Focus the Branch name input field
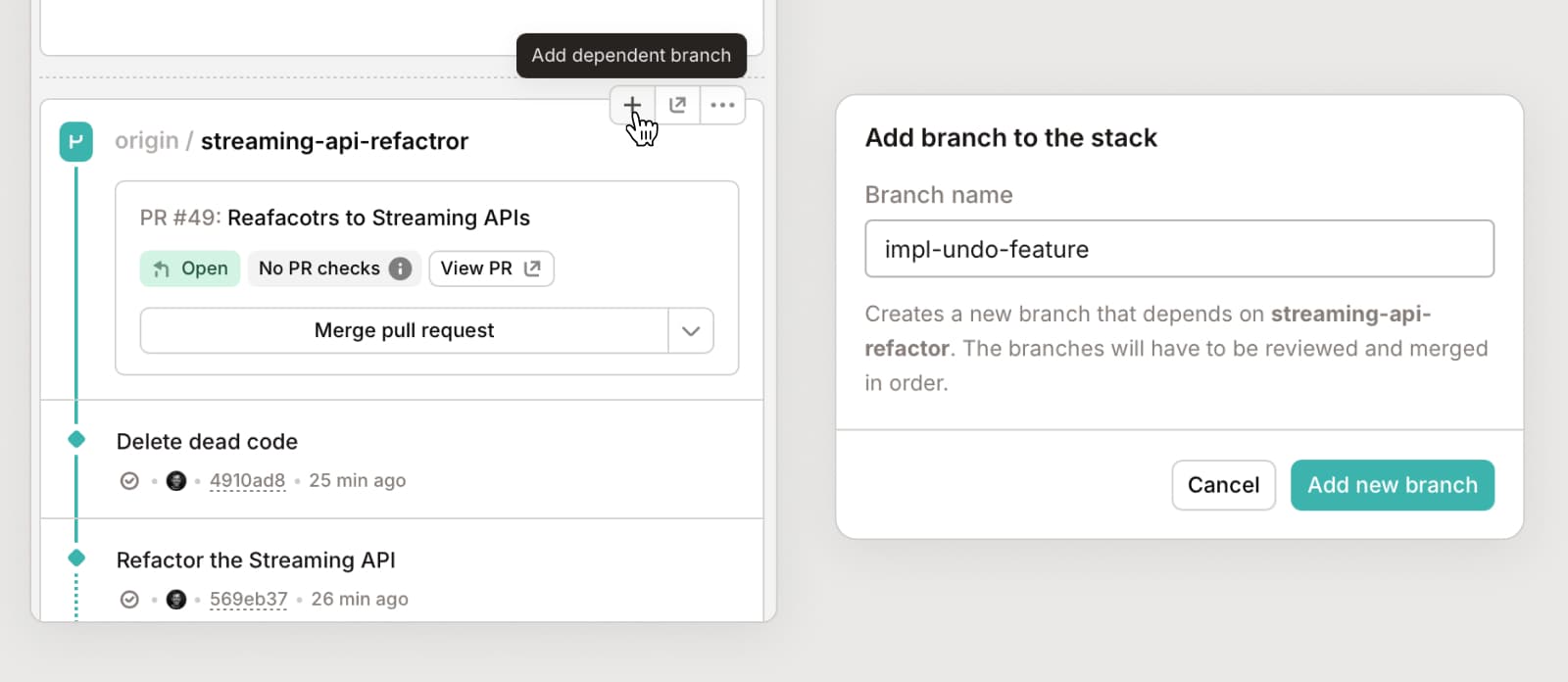This screenshot has width=1568, height=682. pyautogui.click(x=1179, y=249)
